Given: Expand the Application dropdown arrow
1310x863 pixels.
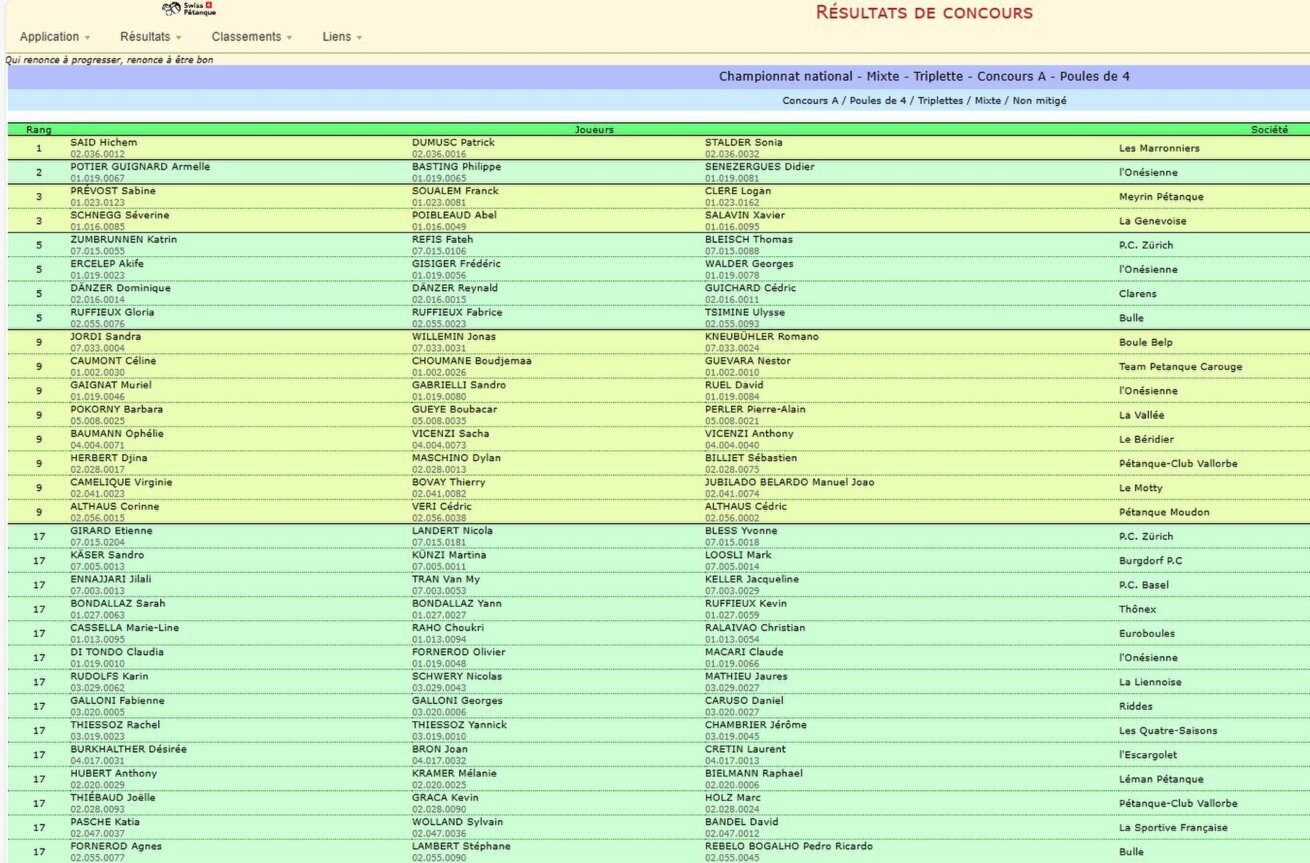Looking at the screenshot, I should [x=87, y=38].
